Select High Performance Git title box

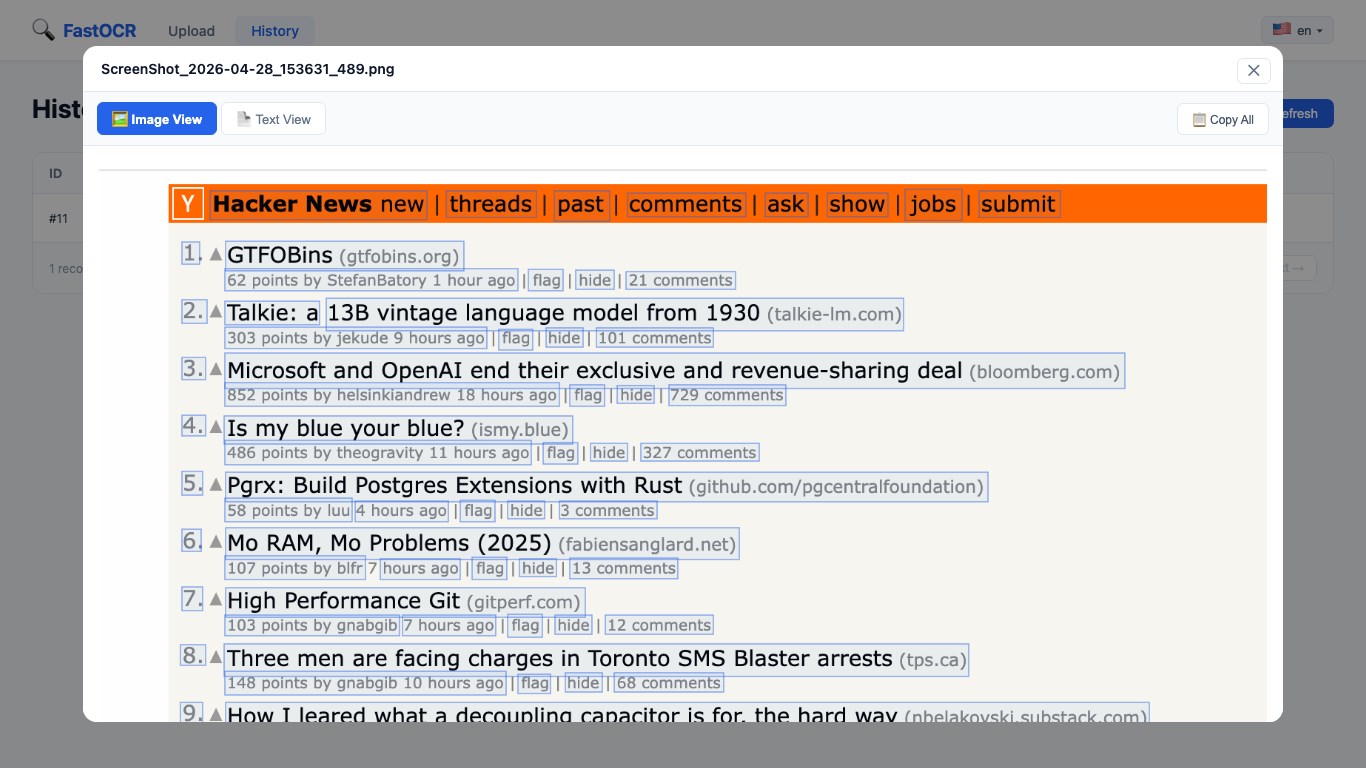tap(405, 601)
